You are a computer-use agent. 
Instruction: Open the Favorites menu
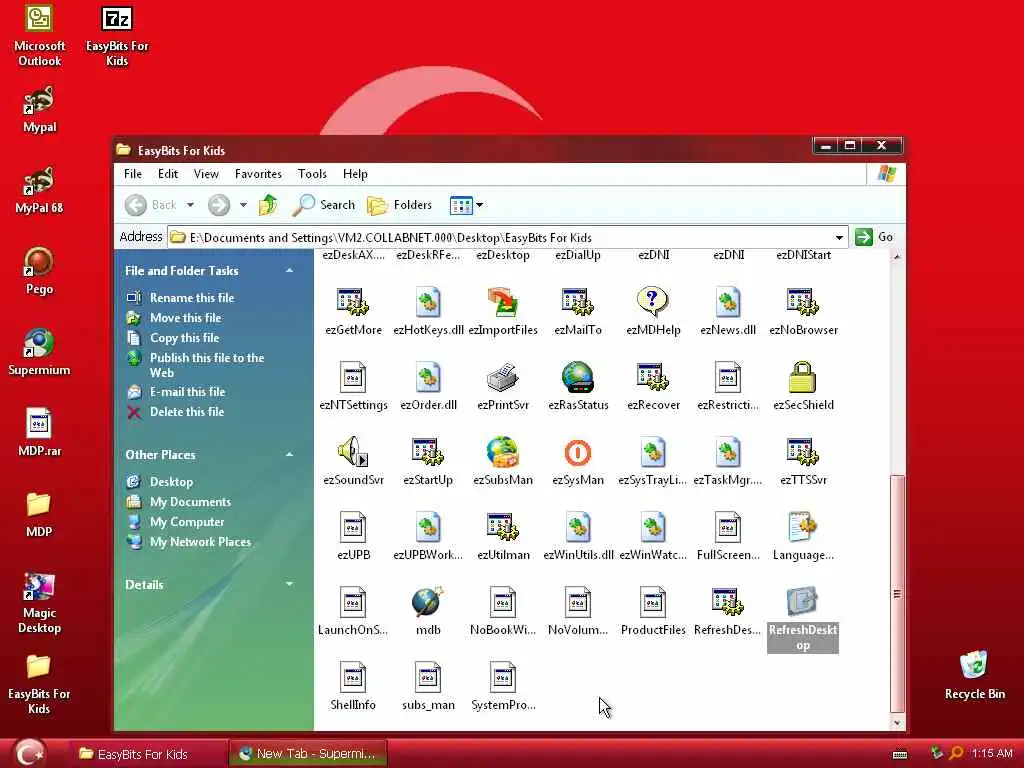258,174
